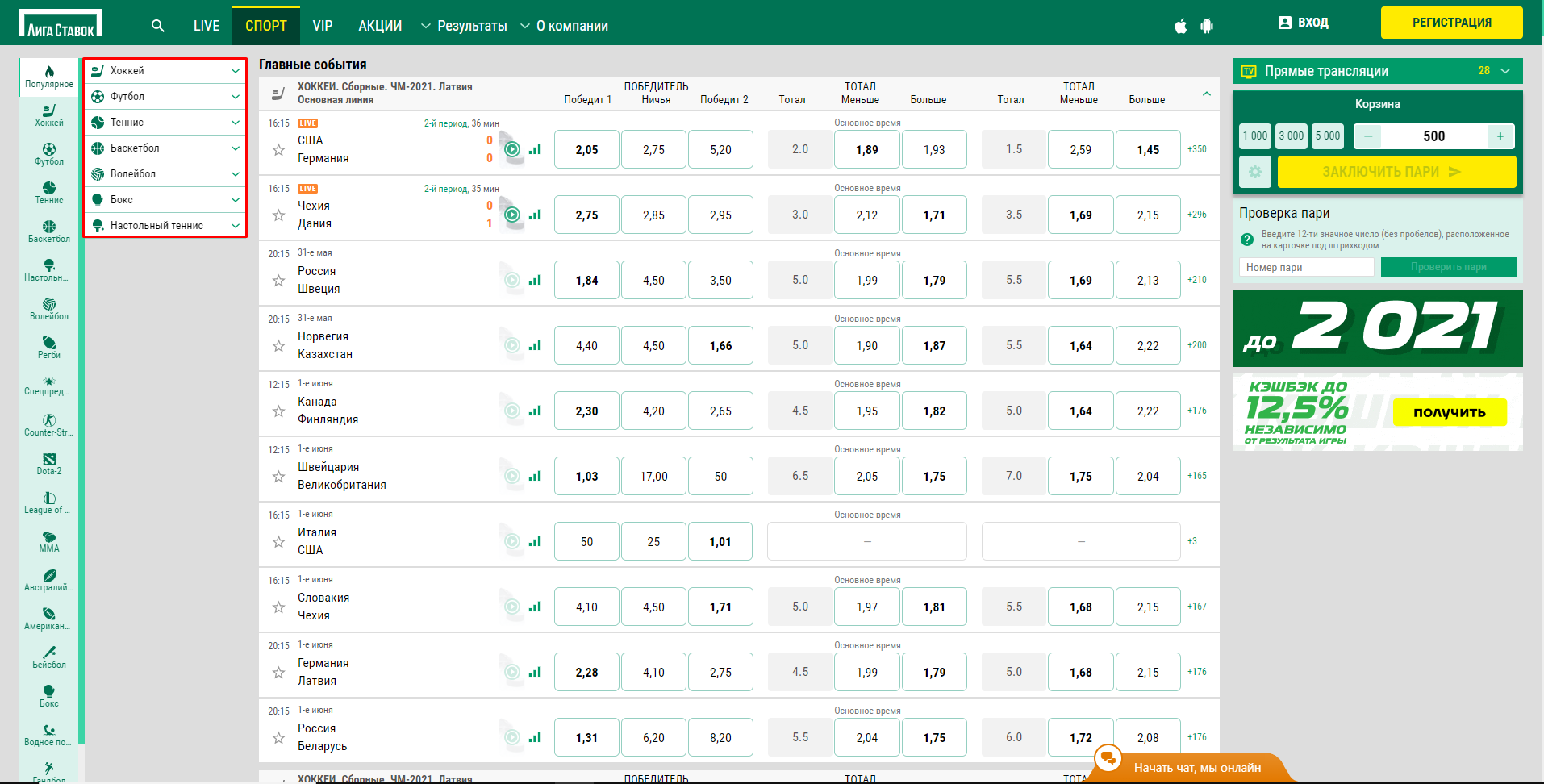Star the Швейцария–Великобритания match
Image resolution: width=1544 pixels, height=784 pixels.
tap(278, 477)
